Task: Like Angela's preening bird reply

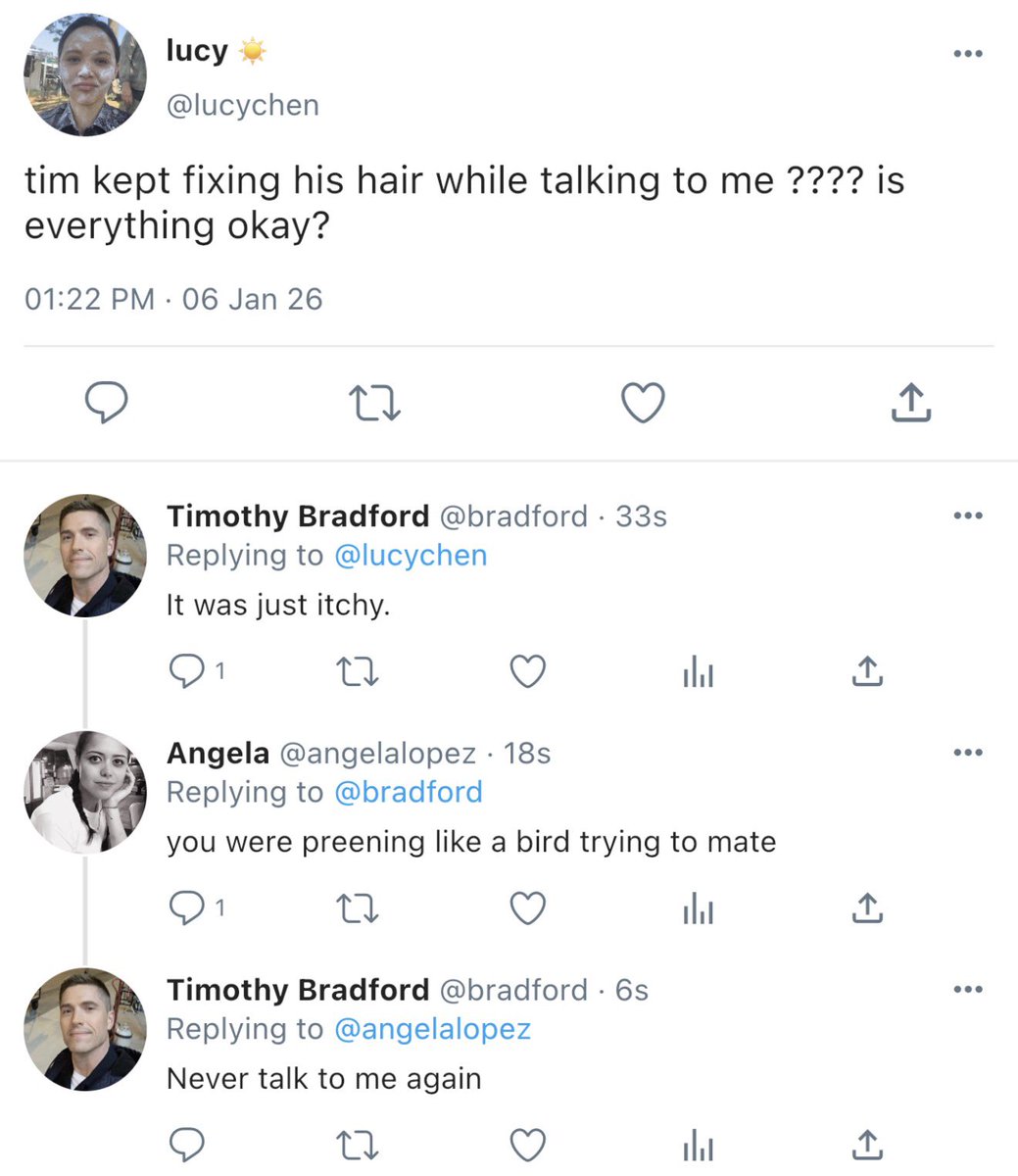Action: coord(528,909)
